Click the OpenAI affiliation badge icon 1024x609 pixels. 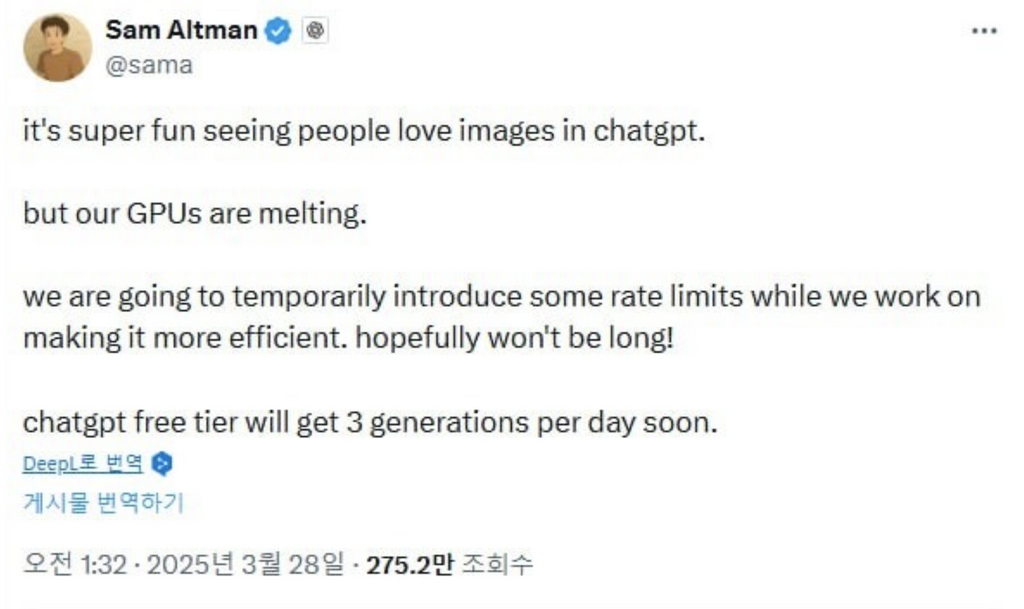pyautogui.click(x=315, y=31)
